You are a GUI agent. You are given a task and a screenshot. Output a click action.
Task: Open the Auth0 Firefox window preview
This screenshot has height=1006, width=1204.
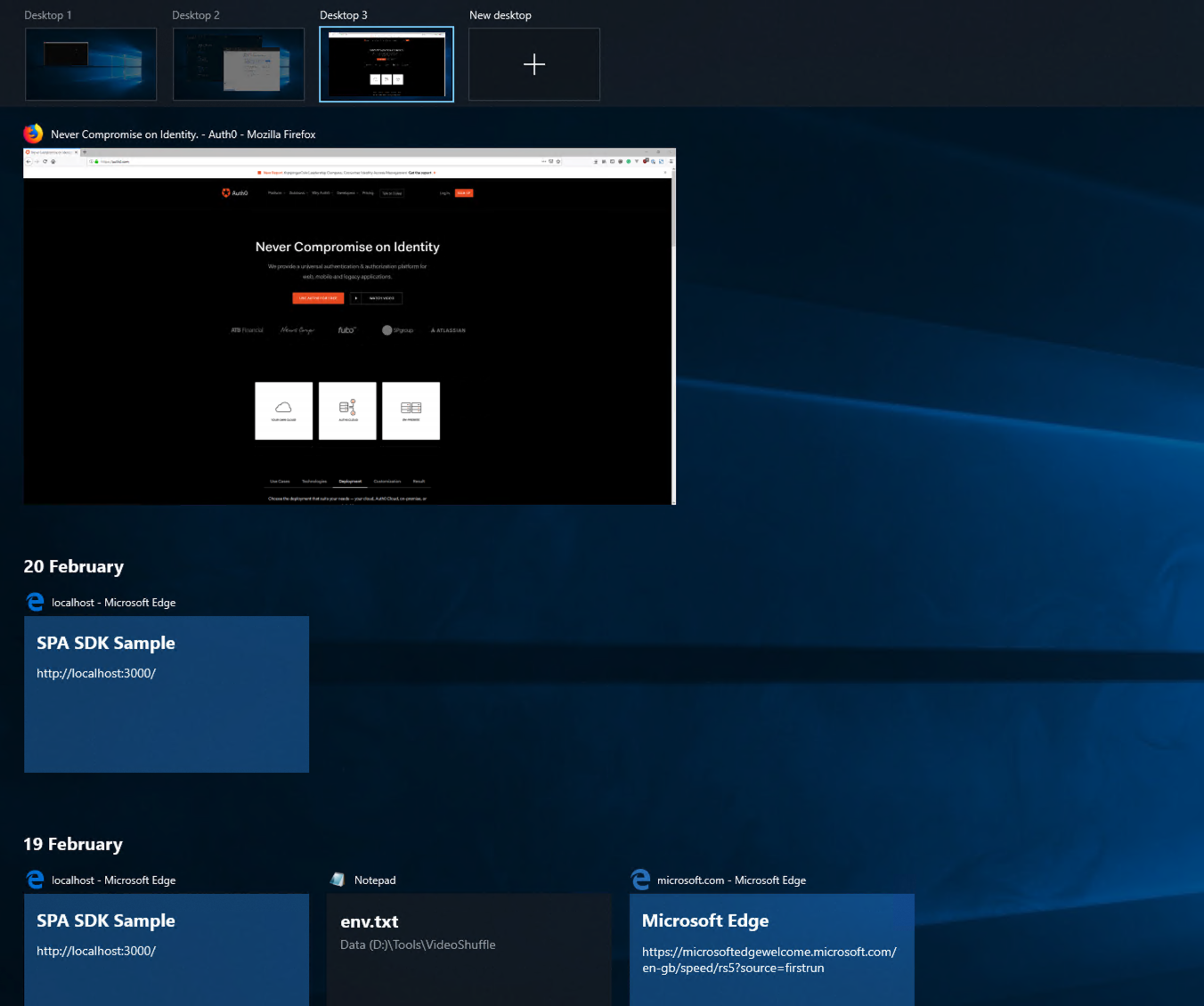click(x=349, y=326)
